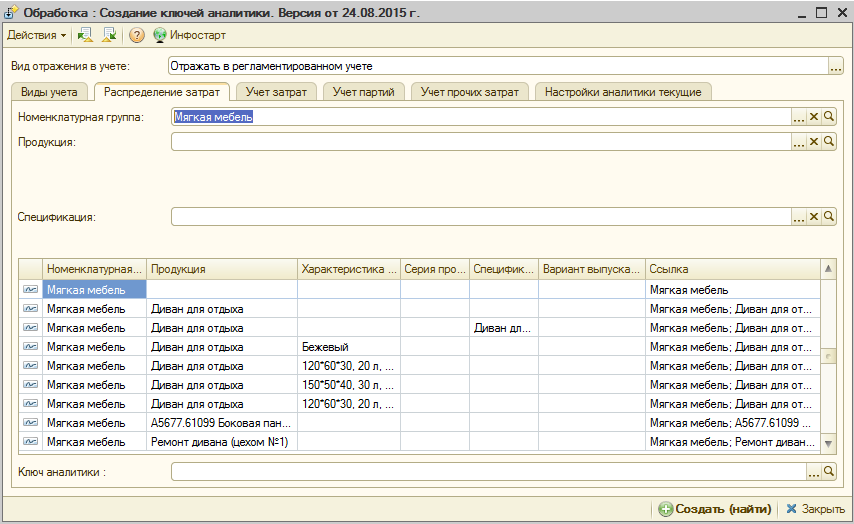Open the selection list for Номенклатурная группа
This screenshot has height=524, width=854.
tap(798, 117)
